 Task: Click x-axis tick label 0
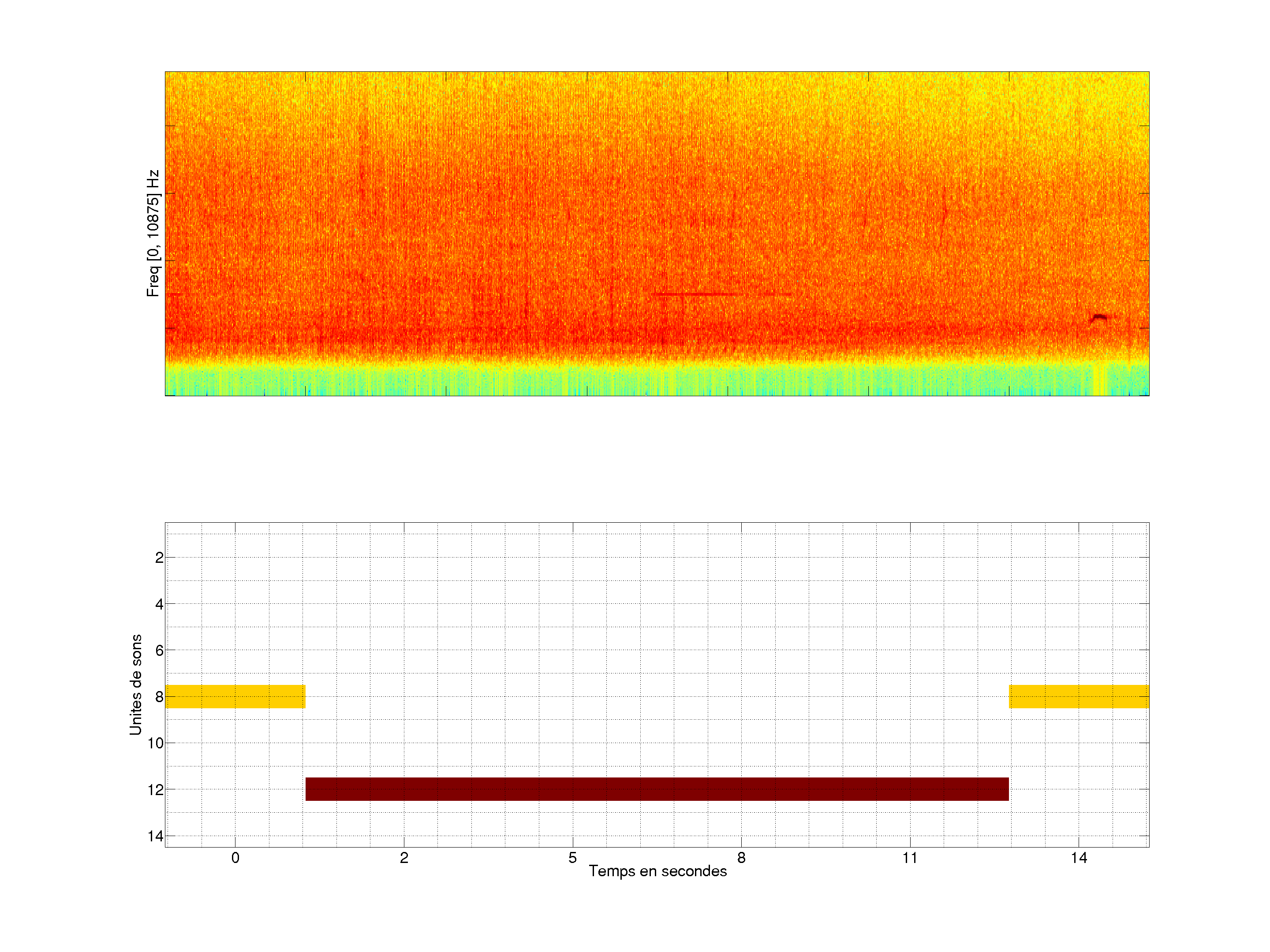point(235,858)
